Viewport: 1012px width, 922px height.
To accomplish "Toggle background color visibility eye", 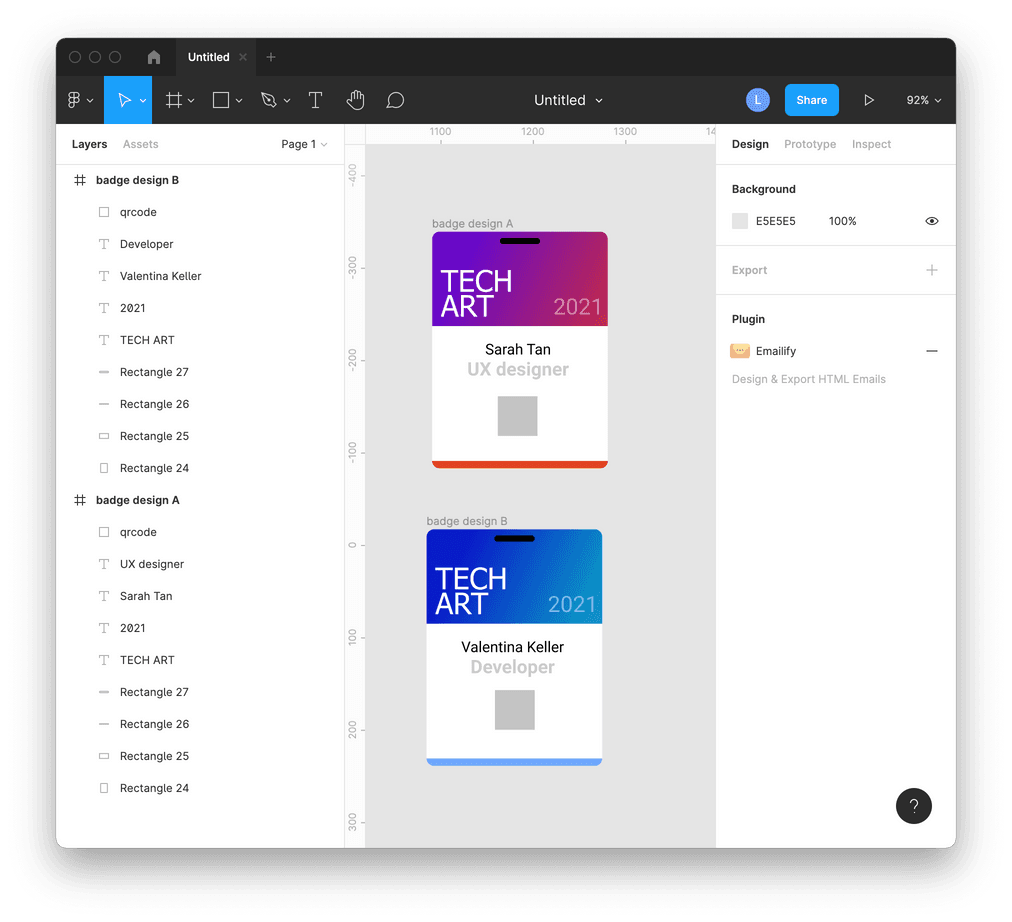I will [932, 221].
